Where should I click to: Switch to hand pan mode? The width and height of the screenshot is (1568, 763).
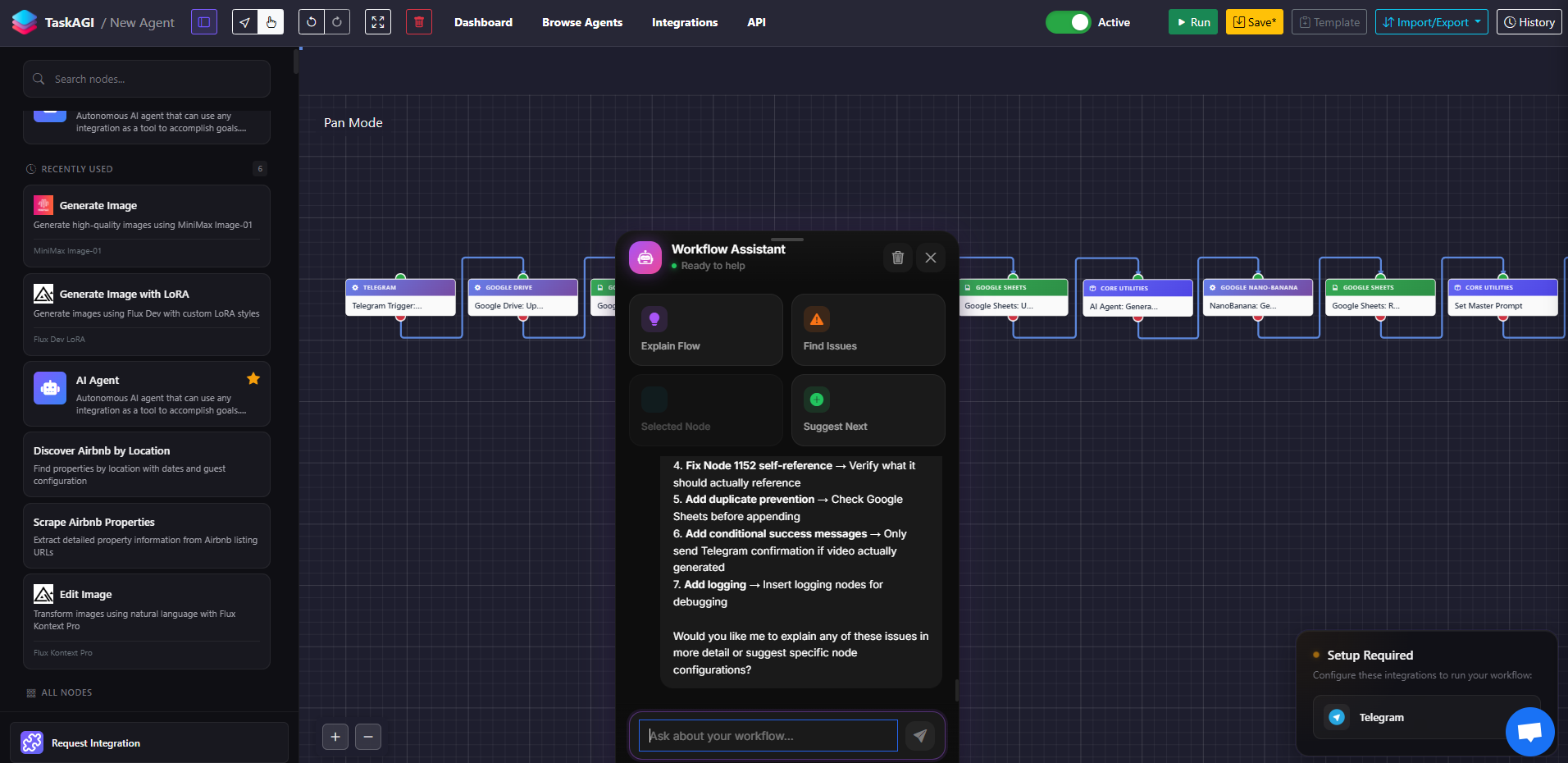click(271, 22)
